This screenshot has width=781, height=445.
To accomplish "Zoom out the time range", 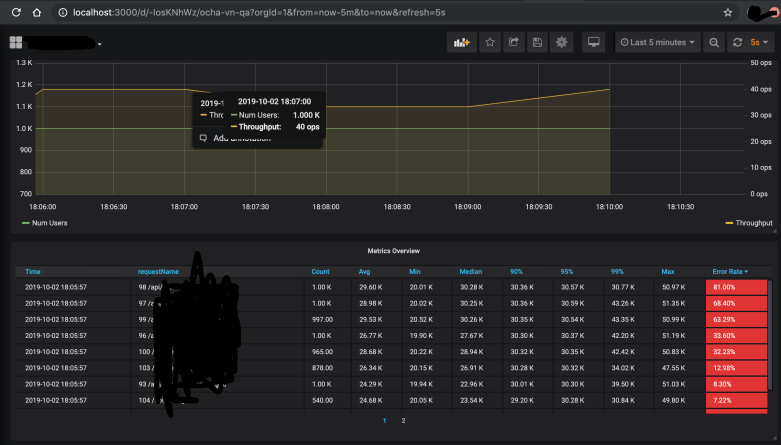I will (x=714, y=42).
